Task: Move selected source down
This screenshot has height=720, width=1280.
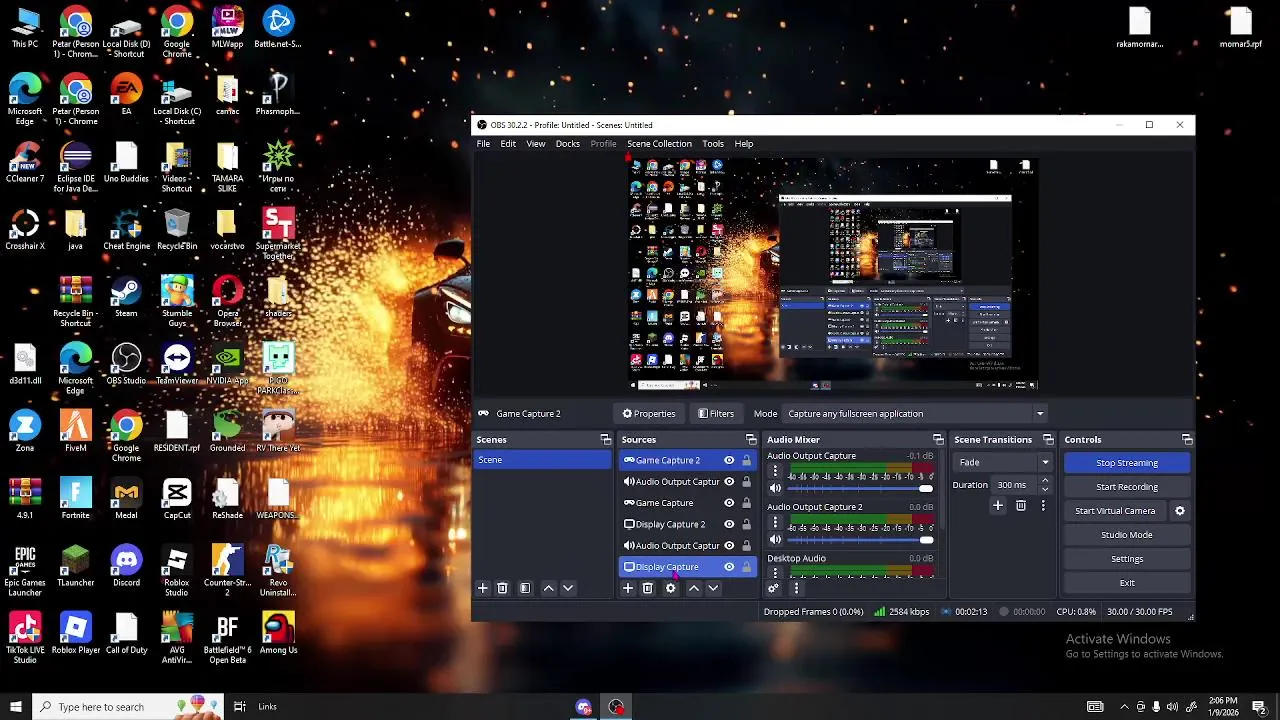Action: click(713, 589)
